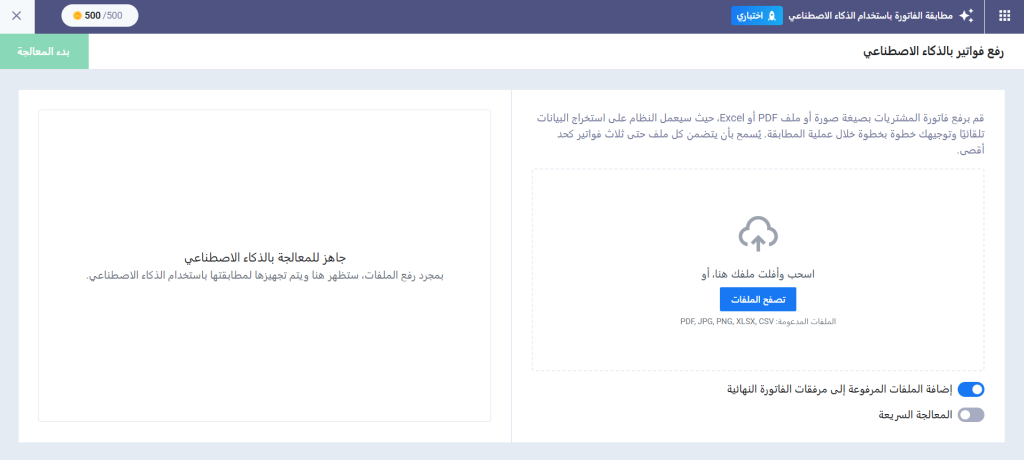Click the جاهز للمعالجة بالذكاء الاصطناعي placeholder heading
Viewport: 1024px width, 460px height.
(x=264, y=257)
